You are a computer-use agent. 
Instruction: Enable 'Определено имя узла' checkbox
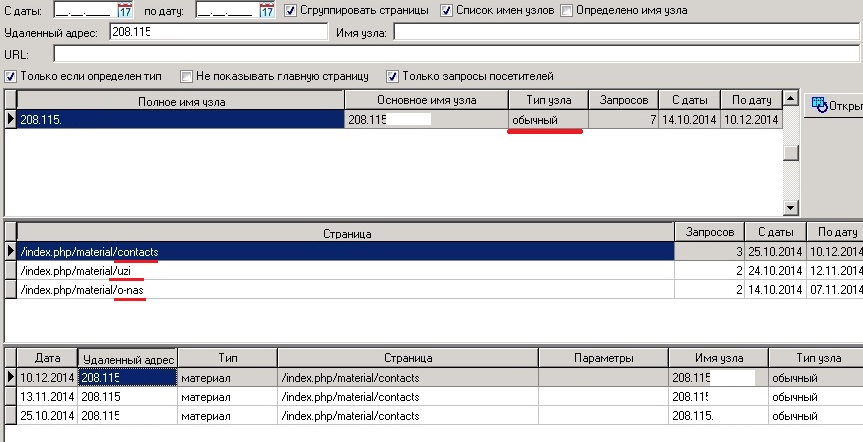point(566,10)
